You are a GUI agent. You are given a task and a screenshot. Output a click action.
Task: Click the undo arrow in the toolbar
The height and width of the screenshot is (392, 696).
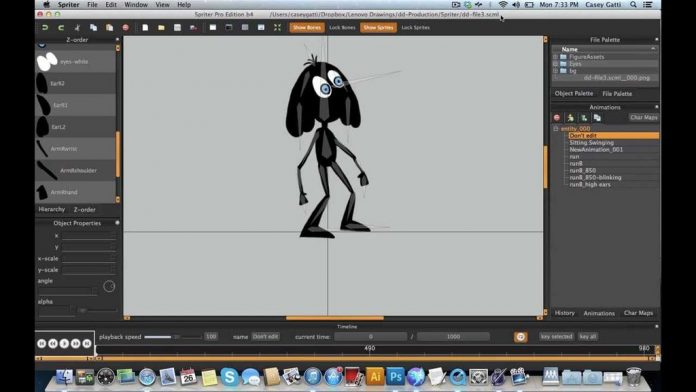(x=45, y=28)
